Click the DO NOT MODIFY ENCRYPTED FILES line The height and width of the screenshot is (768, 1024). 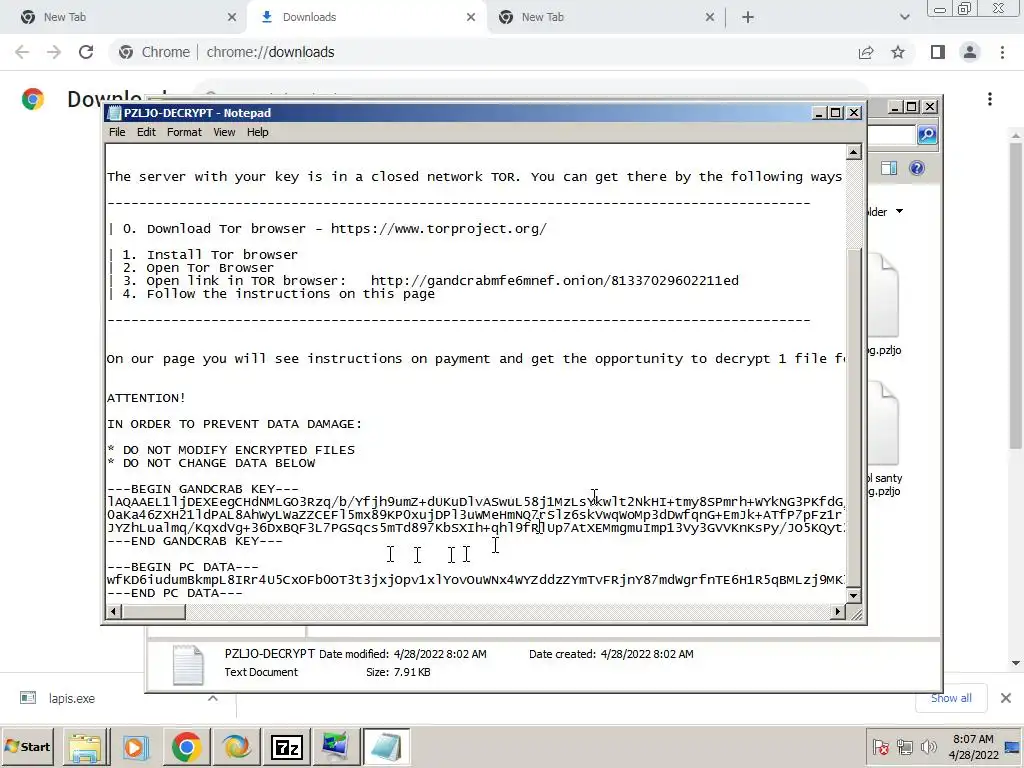(231, 450)
